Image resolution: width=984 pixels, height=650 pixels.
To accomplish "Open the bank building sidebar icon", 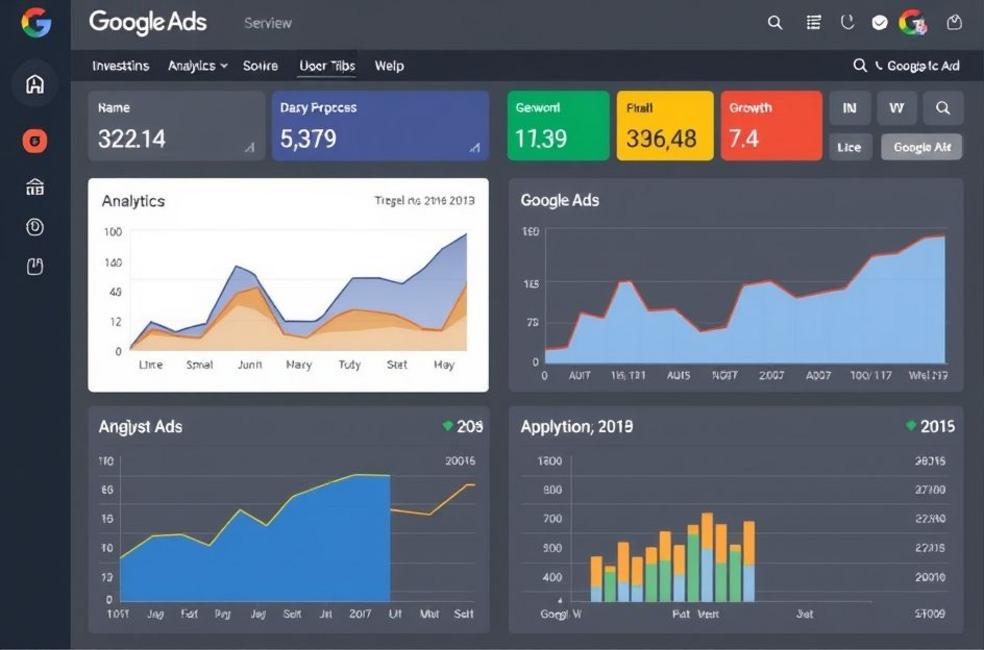I will (35, 187).
